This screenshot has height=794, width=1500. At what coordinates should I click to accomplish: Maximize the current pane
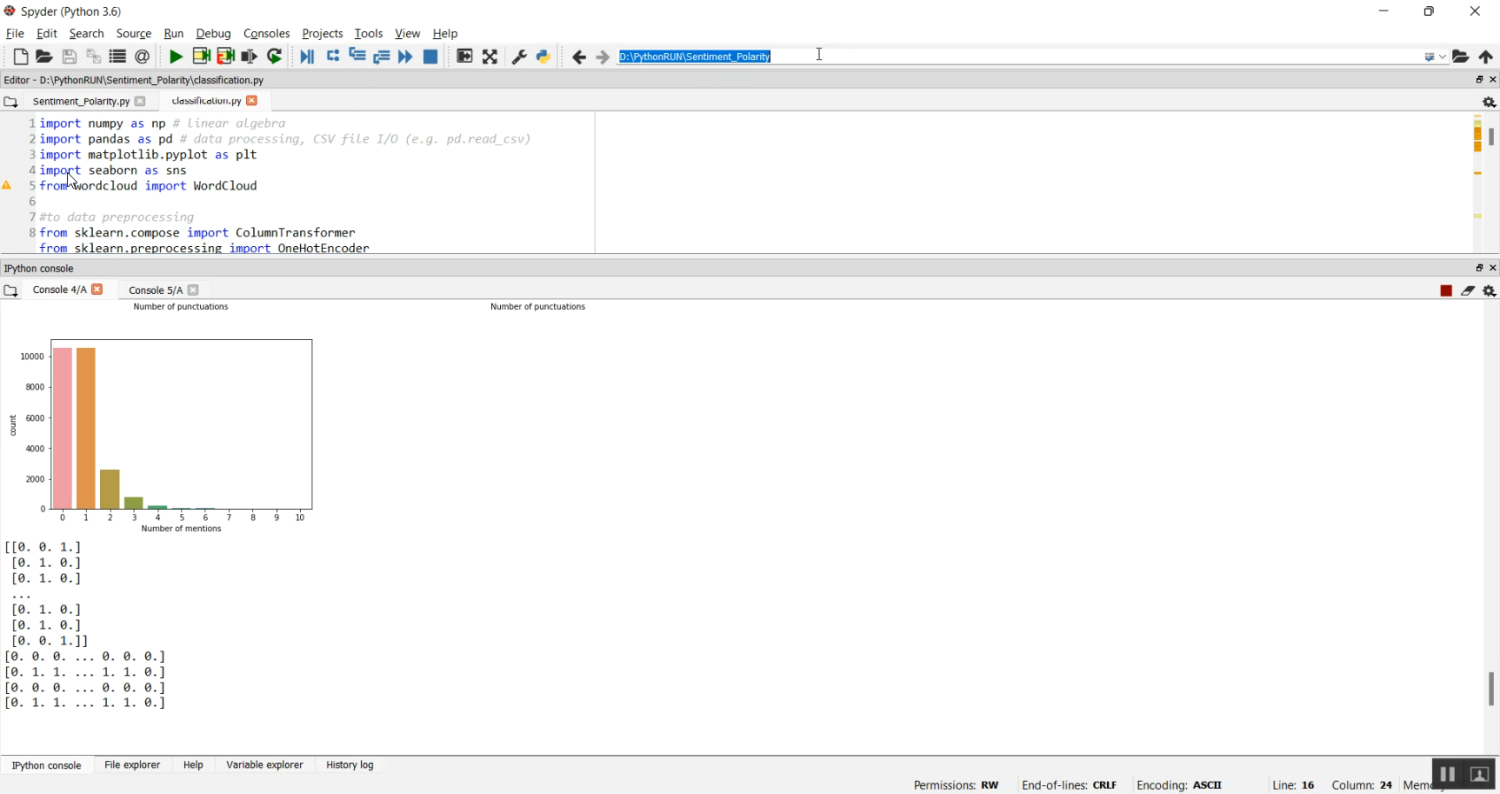[x=465, y=57]
